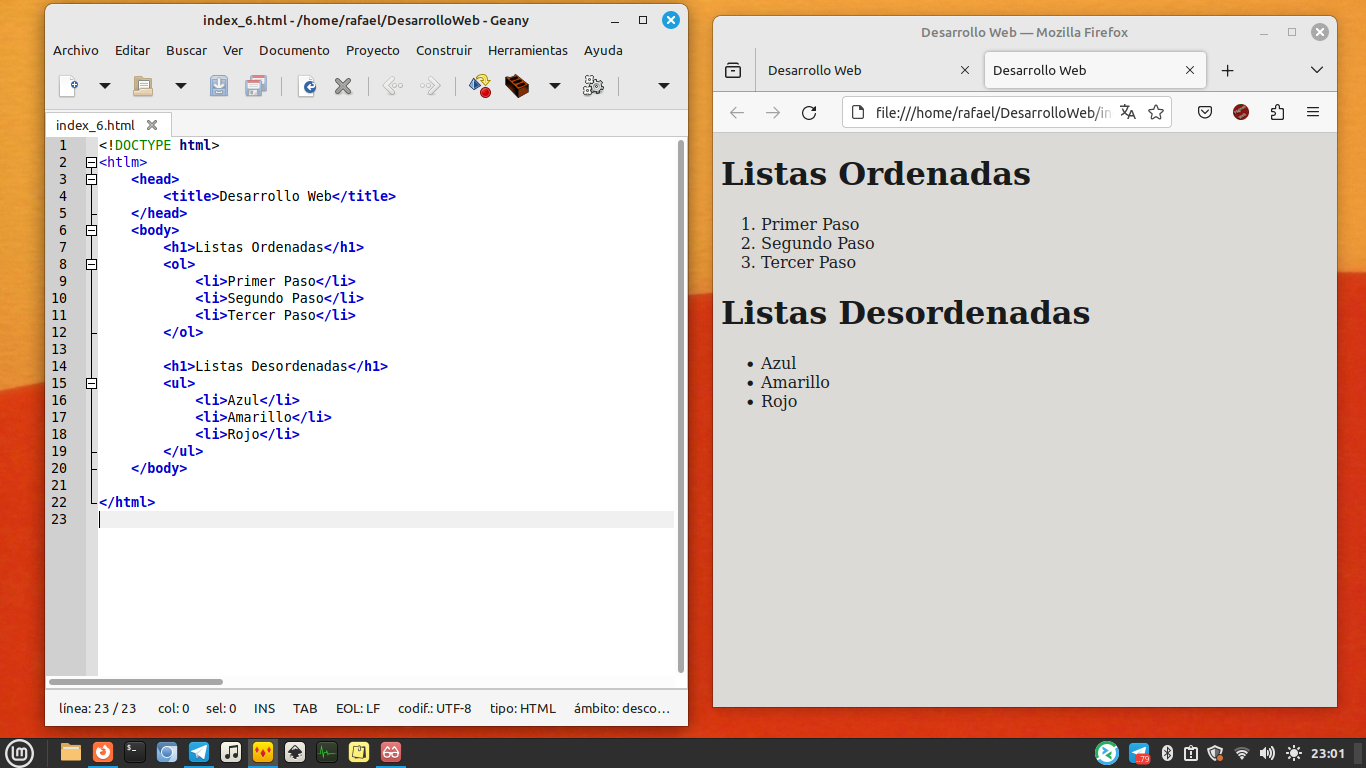Close the current file with the toolbar X icon
1366x768 pixels.
[343, 86]
